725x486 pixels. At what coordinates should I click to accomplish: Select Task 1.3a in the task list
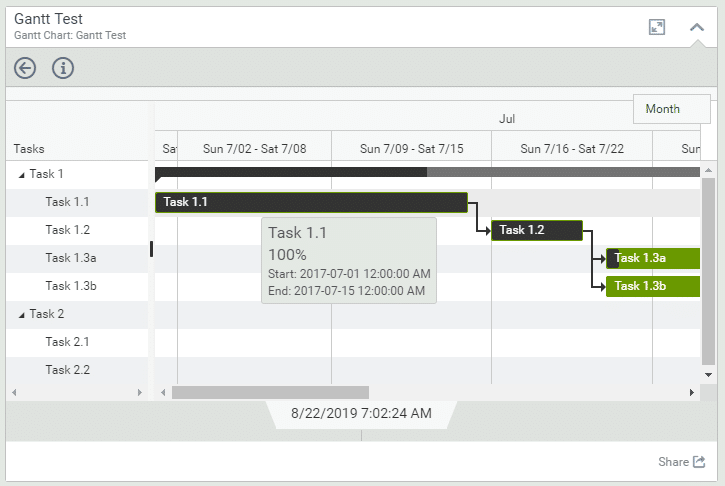coord(70,258)
